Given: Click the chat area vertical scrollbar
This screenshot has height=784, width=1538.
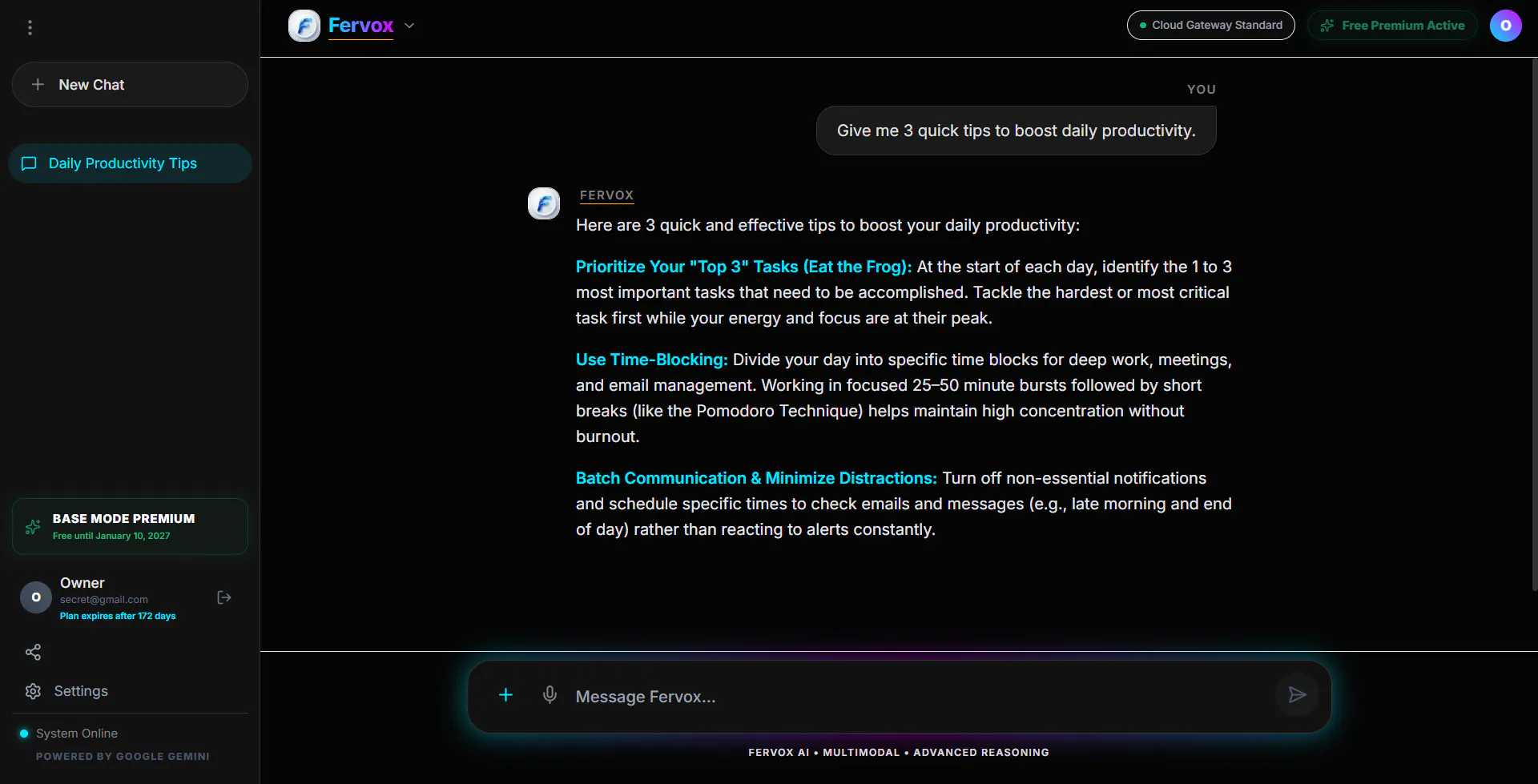Looking at the screenshot, I should tap(1534, 324).
